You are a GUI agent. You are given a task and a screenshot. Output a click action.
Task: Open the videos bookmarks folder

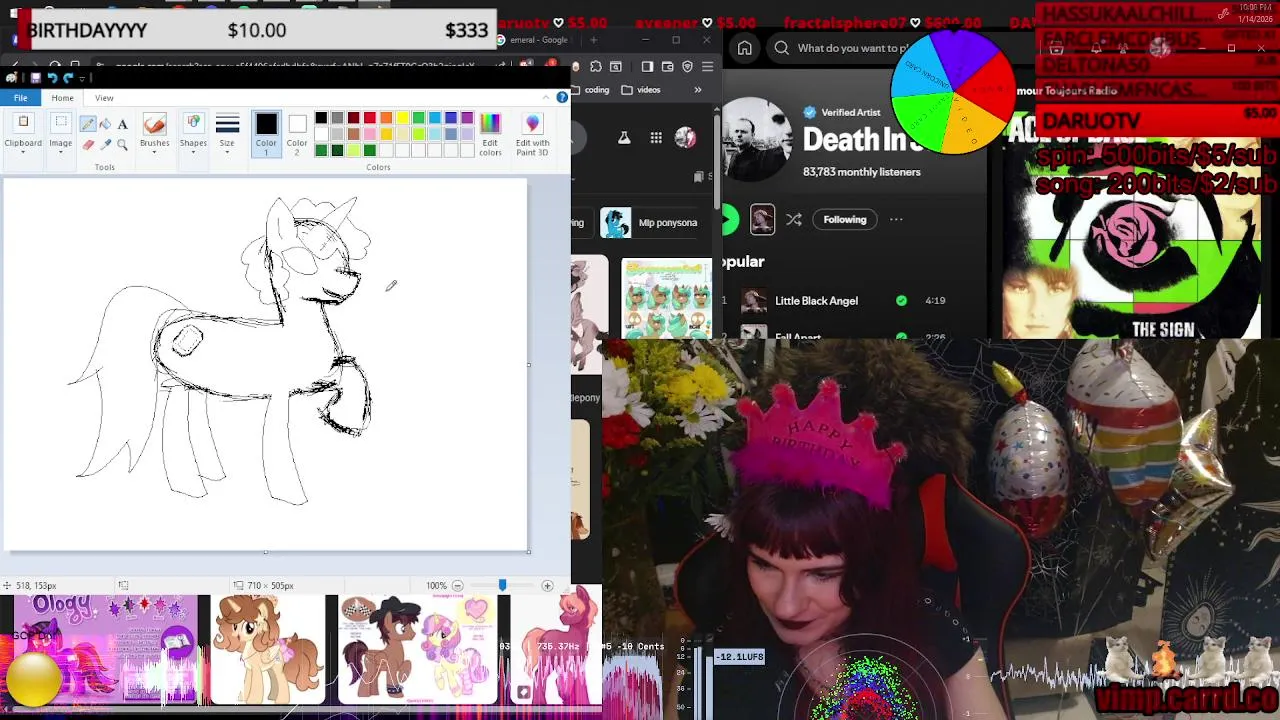pos(641,89)
